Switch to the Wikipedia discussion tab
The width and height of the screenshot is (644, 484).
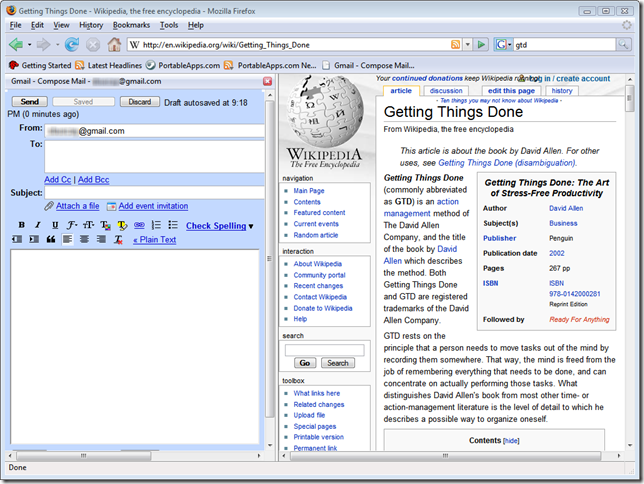446,91
